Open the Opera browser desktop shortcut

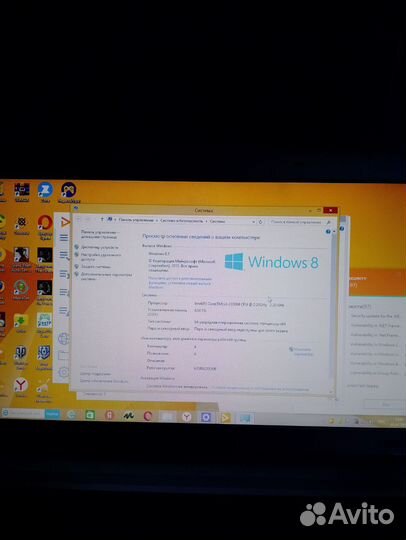click(45, 226)
